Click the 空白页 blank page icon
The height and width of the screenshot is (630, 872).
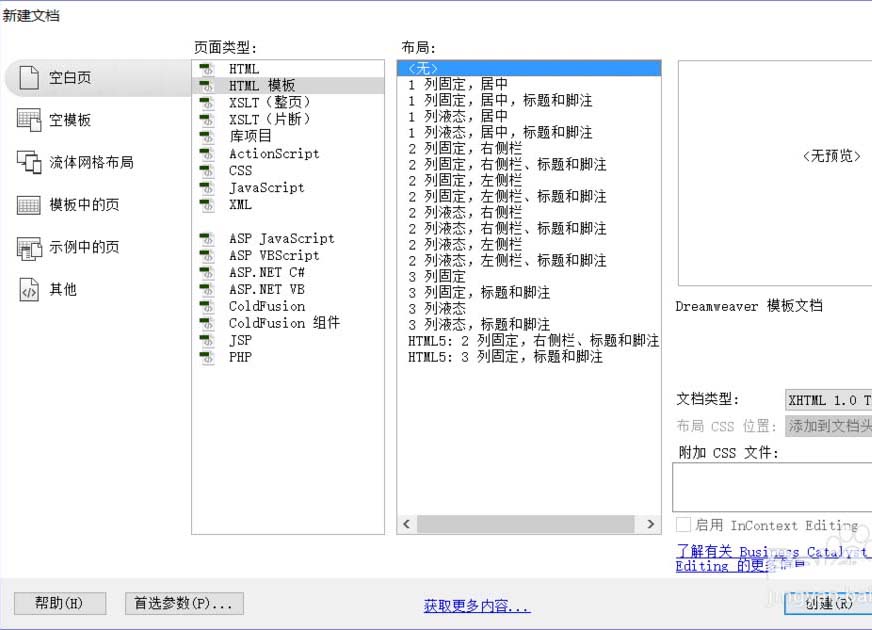(29, 77)
